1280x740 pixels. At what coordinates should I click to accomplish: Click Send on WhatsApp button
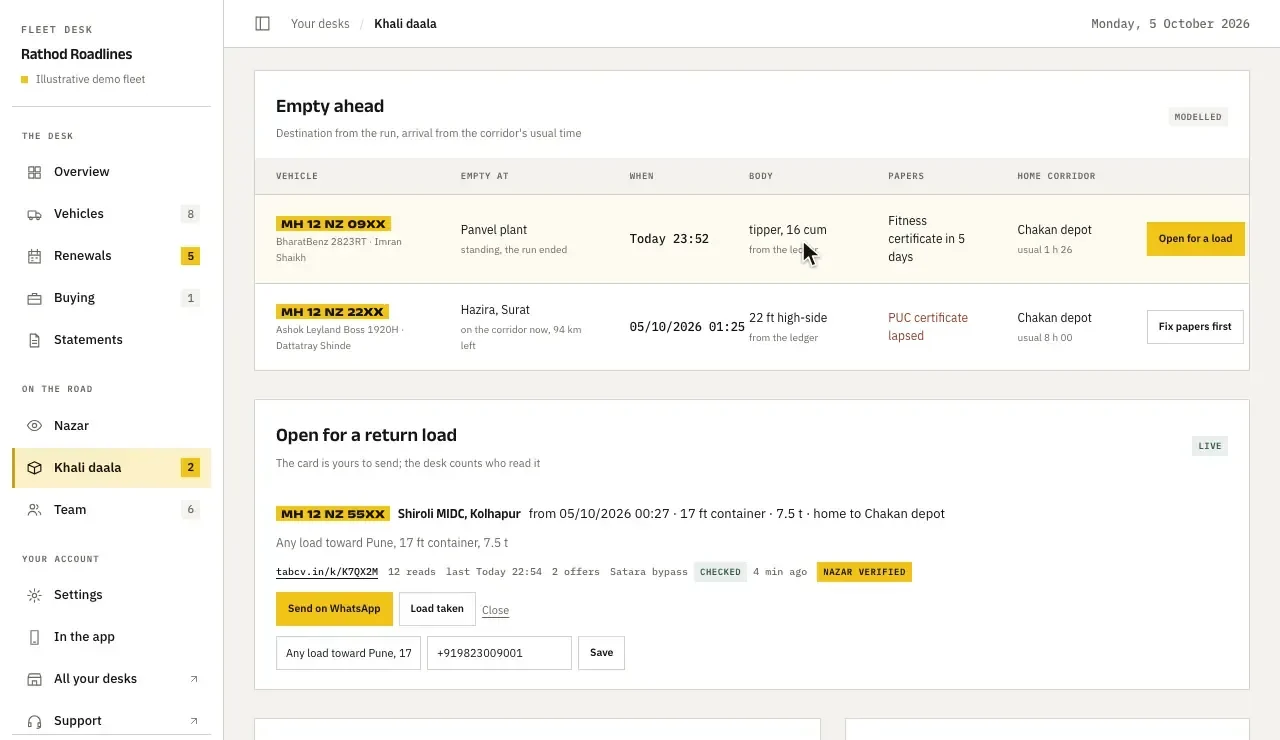pyautogui.click(x=334, y=609)
